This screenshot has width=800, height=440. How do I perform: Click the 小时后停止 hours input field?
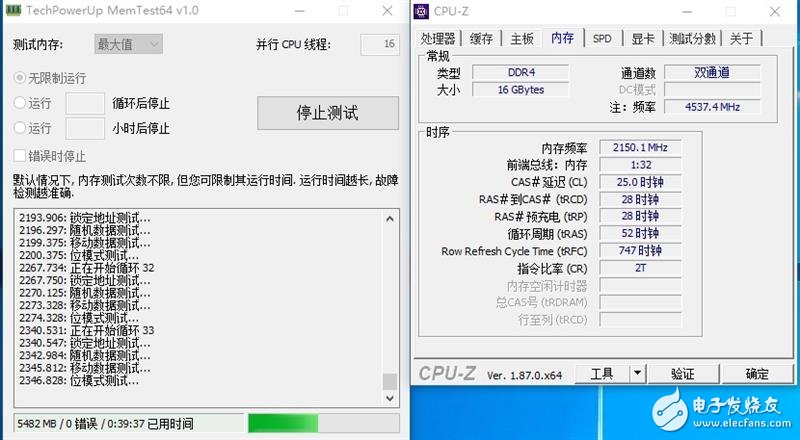coord(85,128)
